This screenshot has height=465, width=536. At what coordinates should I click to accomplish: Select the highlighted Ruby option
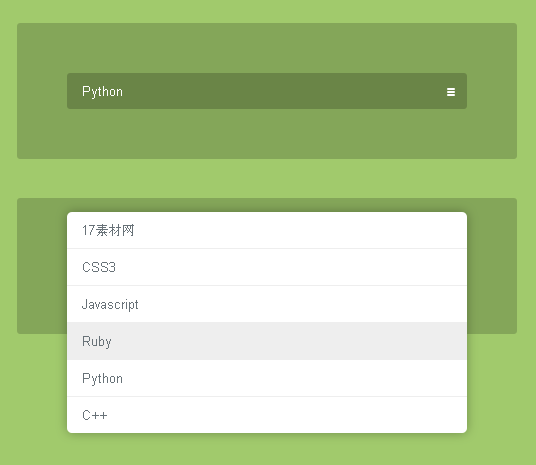coord(267,341)
